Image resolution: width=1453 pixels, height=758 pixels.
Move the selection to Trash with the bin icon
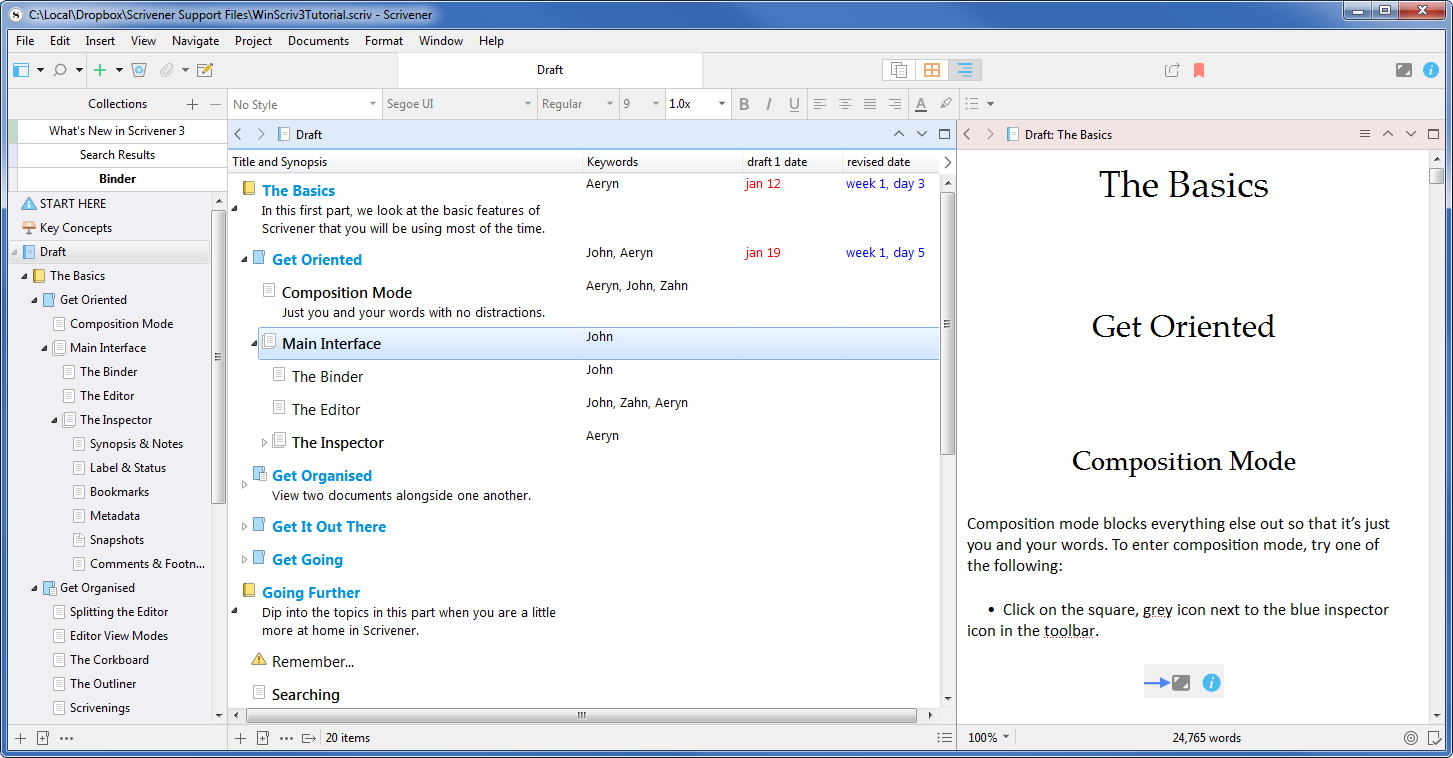pyautogui.click(x=139, y=70)
